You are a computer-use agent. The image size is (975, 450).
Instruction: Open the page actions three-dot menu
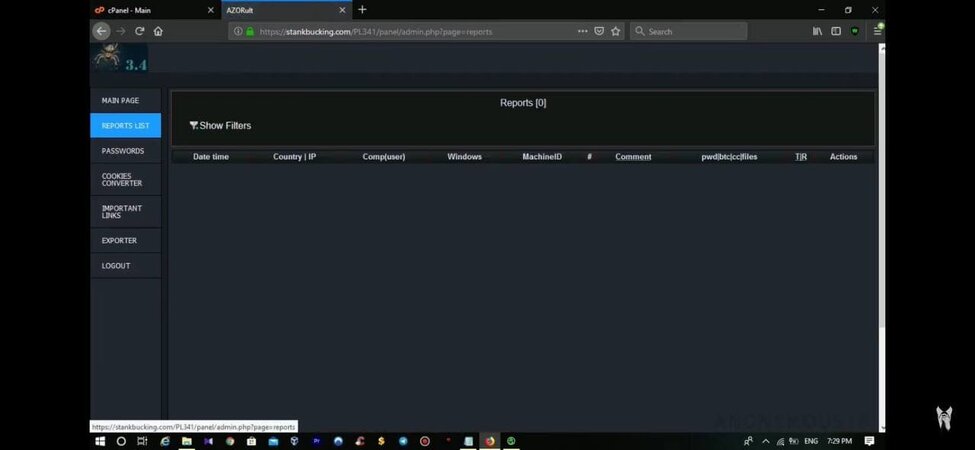583,31
